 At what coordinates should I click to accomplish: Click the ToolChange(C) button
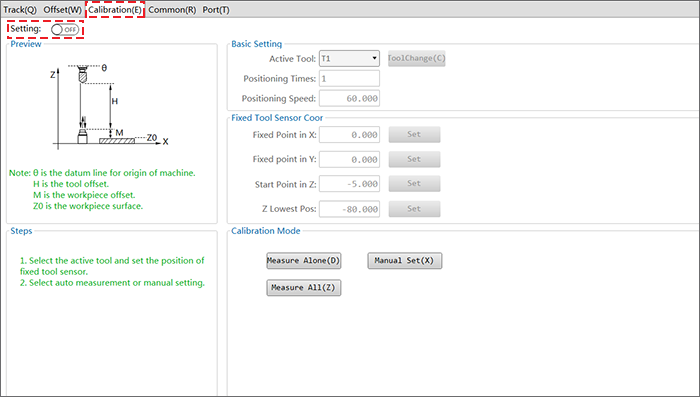point(417,59)
